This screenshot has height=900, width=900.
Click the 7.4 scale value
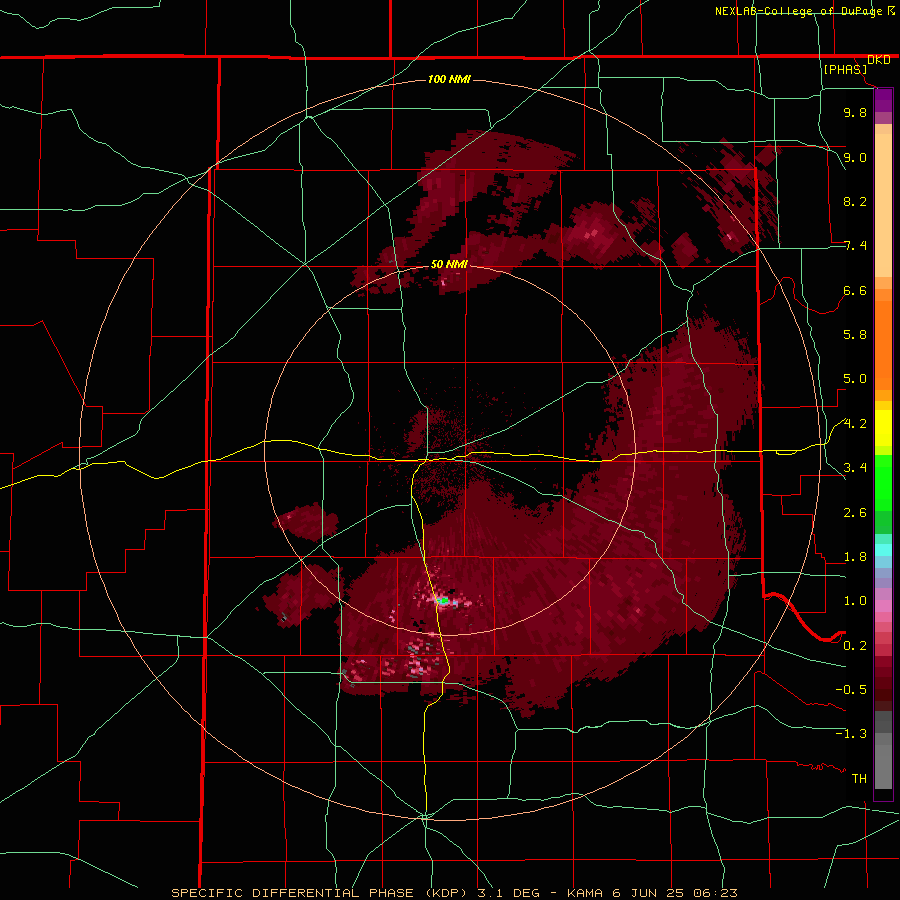[855, 246]
